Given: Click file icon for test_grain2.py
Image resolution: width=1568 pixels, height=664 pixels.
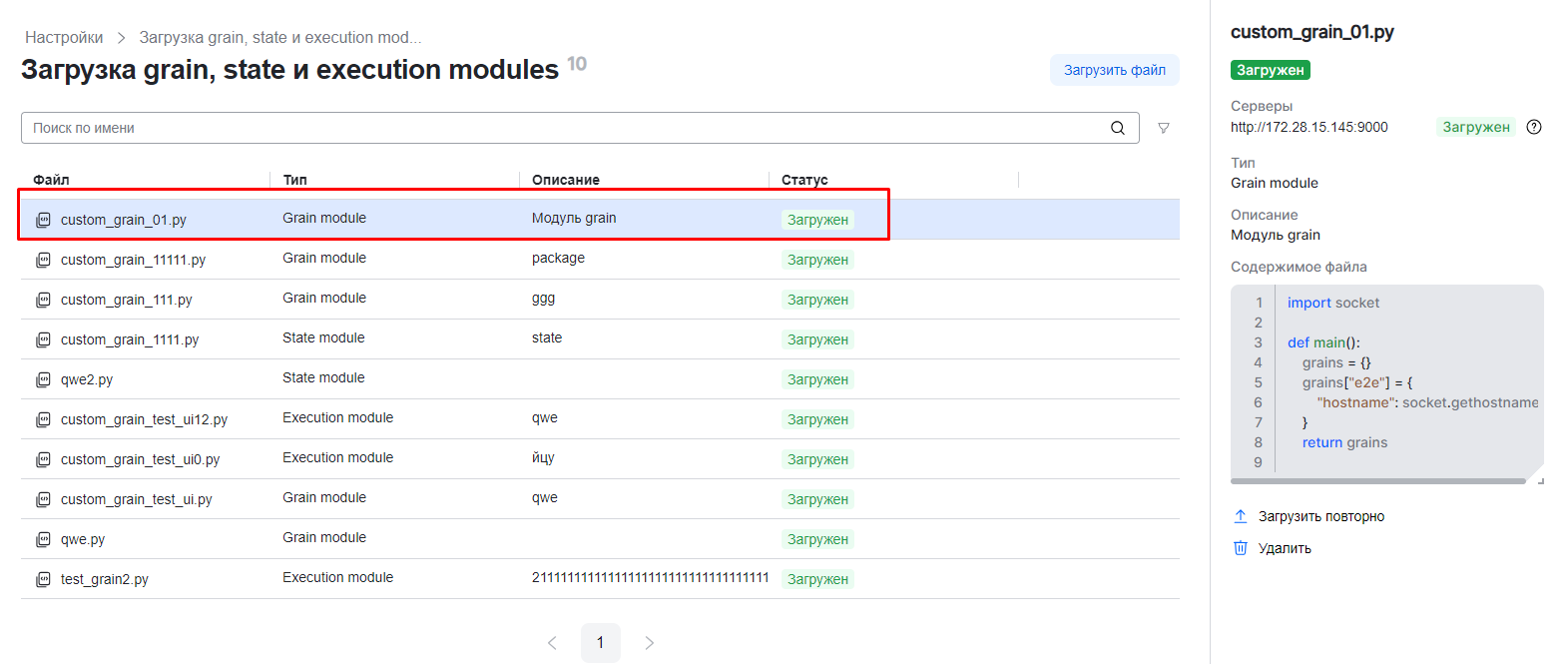Looking at the screenshot, I should (43, 579).
